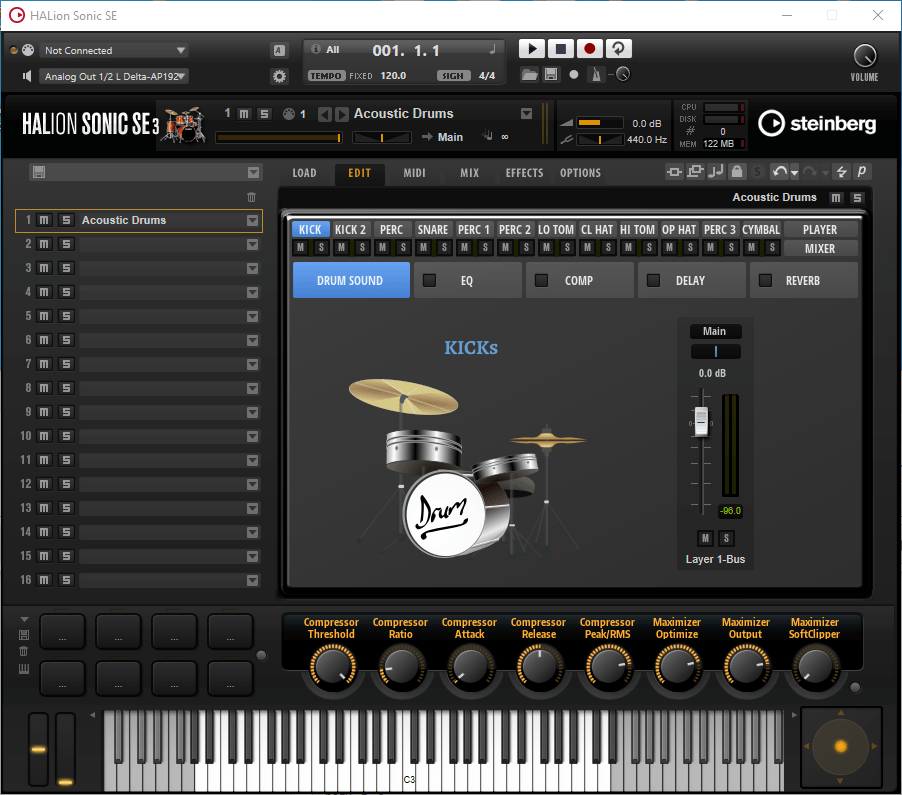Screen dimensions: 902x795
Task: Open the Not Connected MIDI input dropdown
Action: click(113, 50)
